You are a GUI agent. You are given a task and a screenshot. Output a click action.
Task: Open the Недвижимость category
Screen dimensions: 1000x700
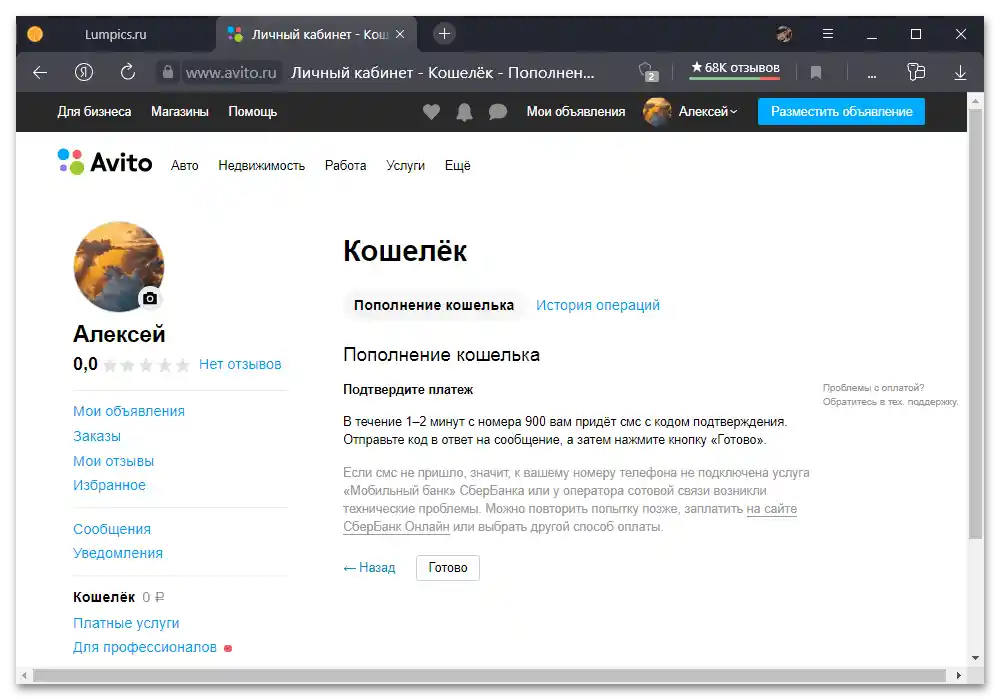tap(261, 166)
